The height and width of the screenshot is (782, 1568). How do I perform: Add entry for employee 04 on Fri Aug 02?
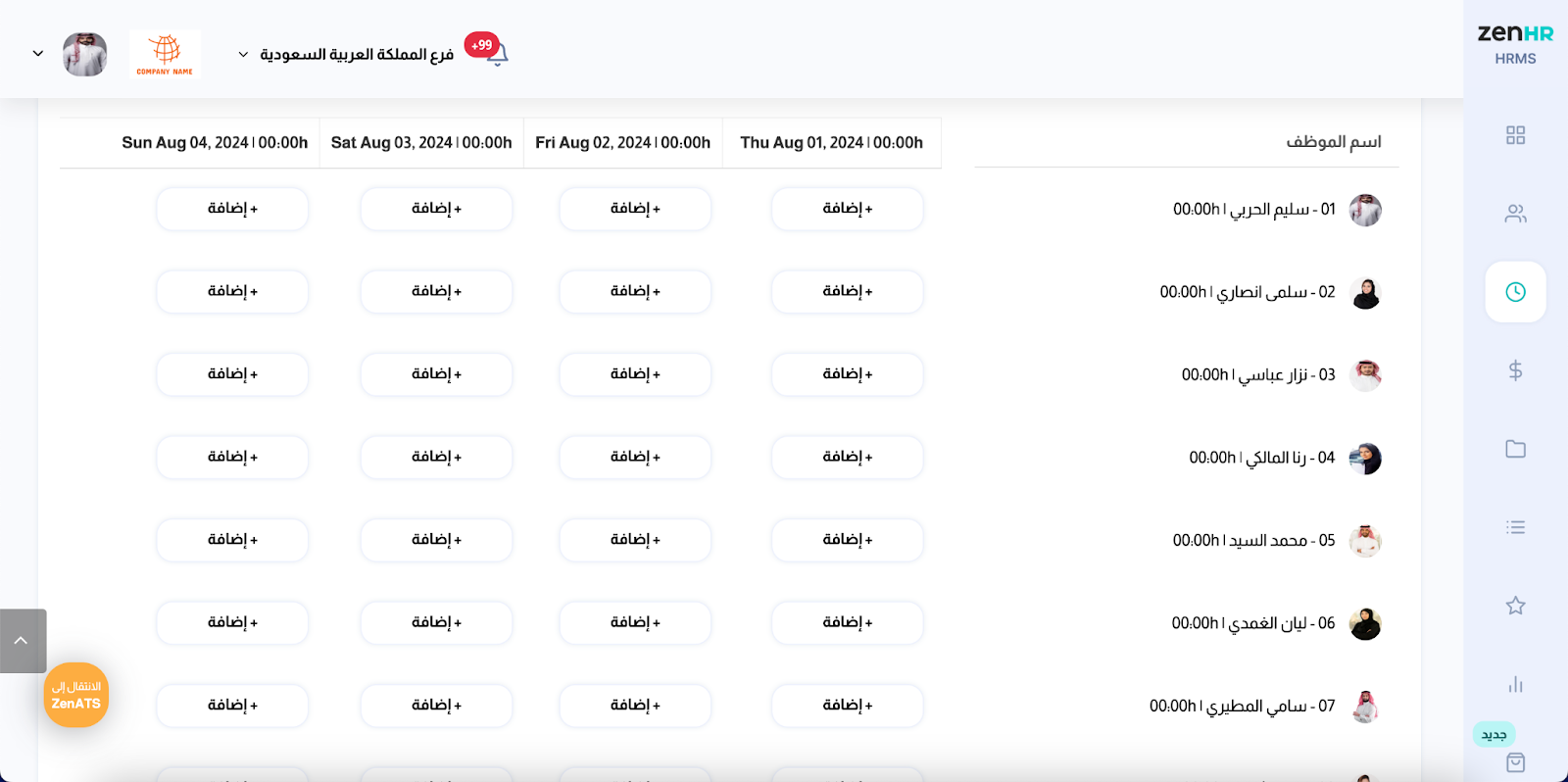click(x=635, y=457)
